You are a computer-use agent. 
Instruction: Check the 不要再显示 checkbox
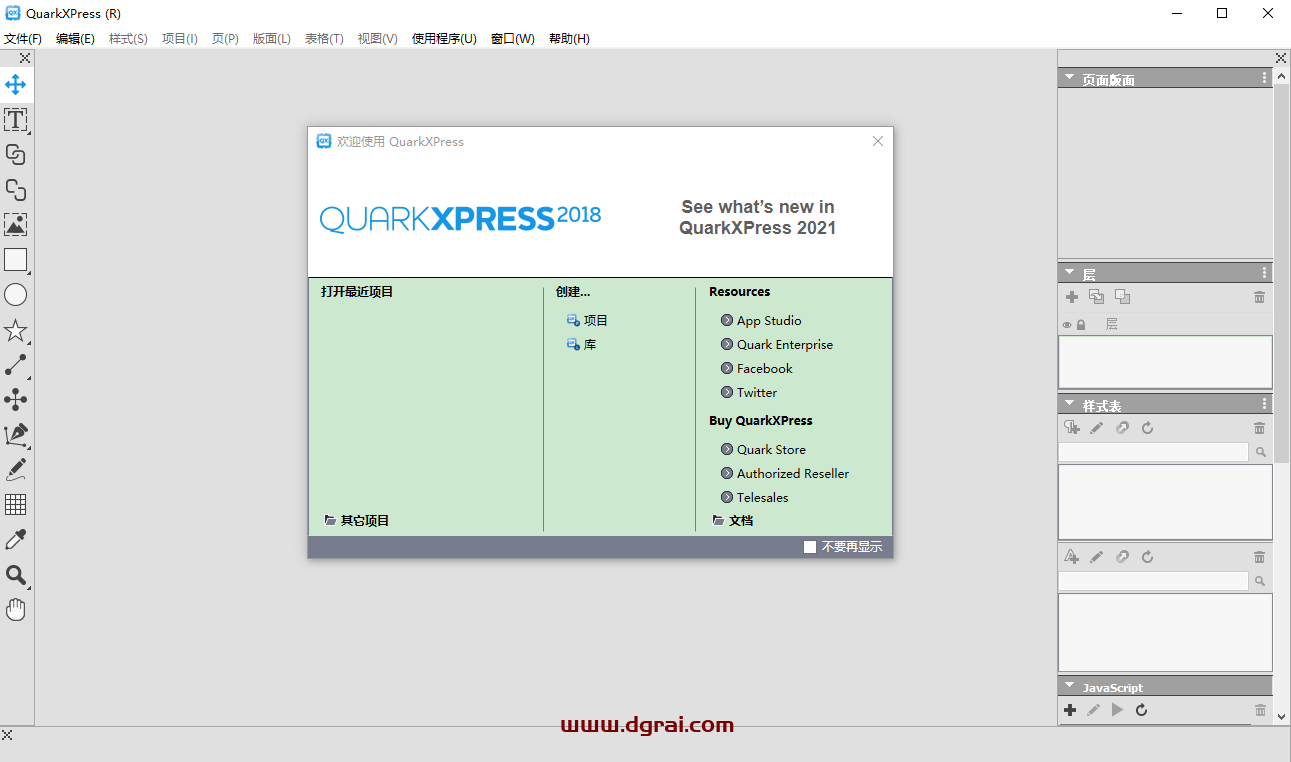tap(810, 547)
